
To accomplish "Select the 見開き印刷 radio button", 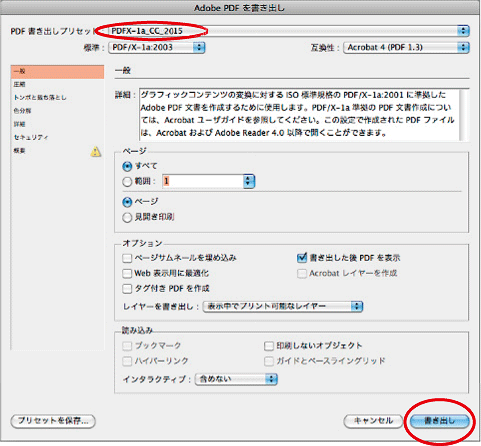I will 127,217.
